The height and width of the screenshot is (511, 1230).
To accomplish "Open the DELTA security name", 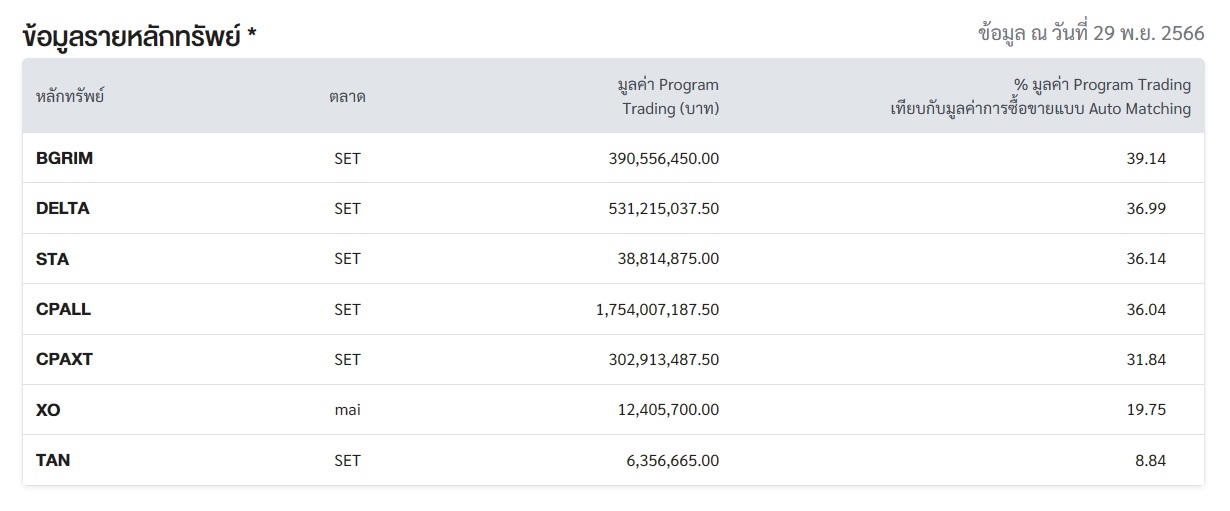I will pos(62,208).
